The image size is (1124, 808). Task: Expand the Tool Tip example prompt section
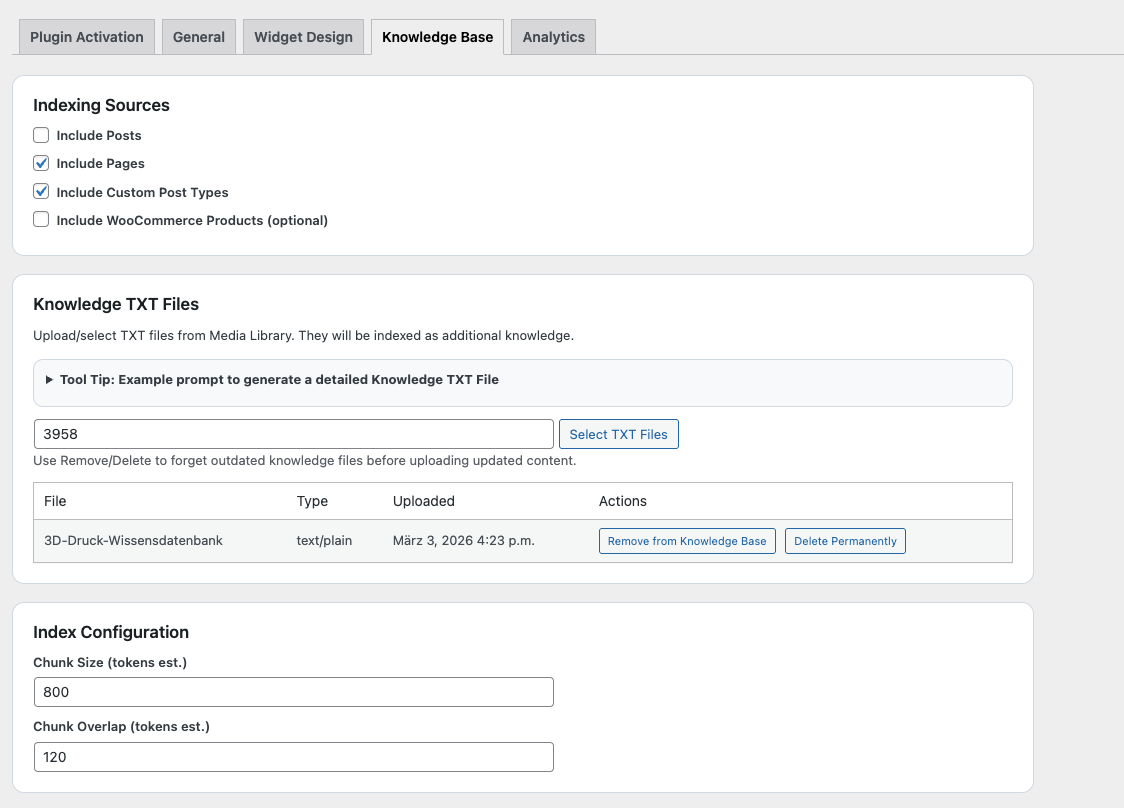272,380
